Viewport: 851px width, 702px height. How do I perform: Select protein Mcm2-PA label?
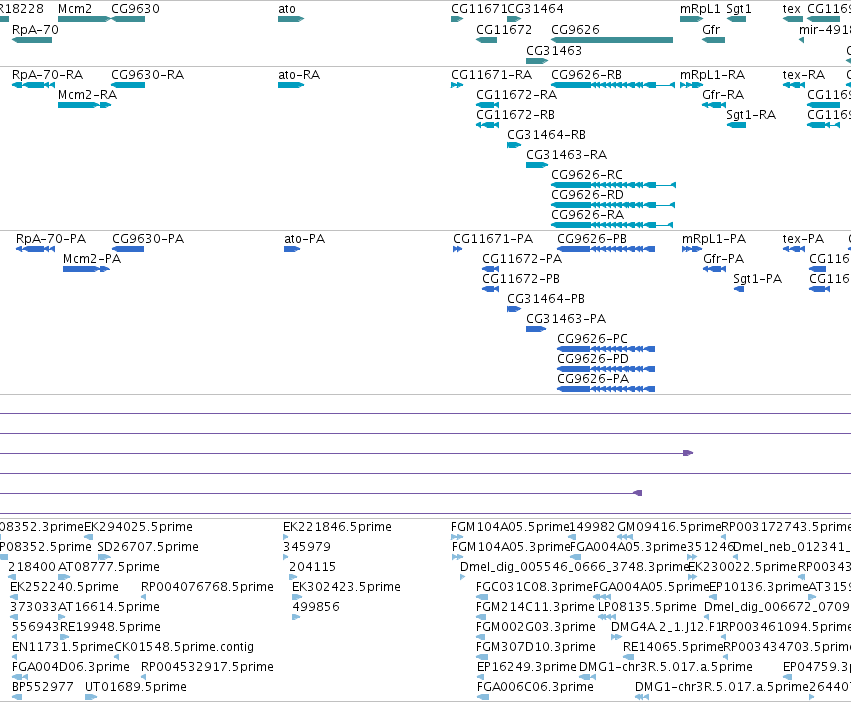(92, 258)
